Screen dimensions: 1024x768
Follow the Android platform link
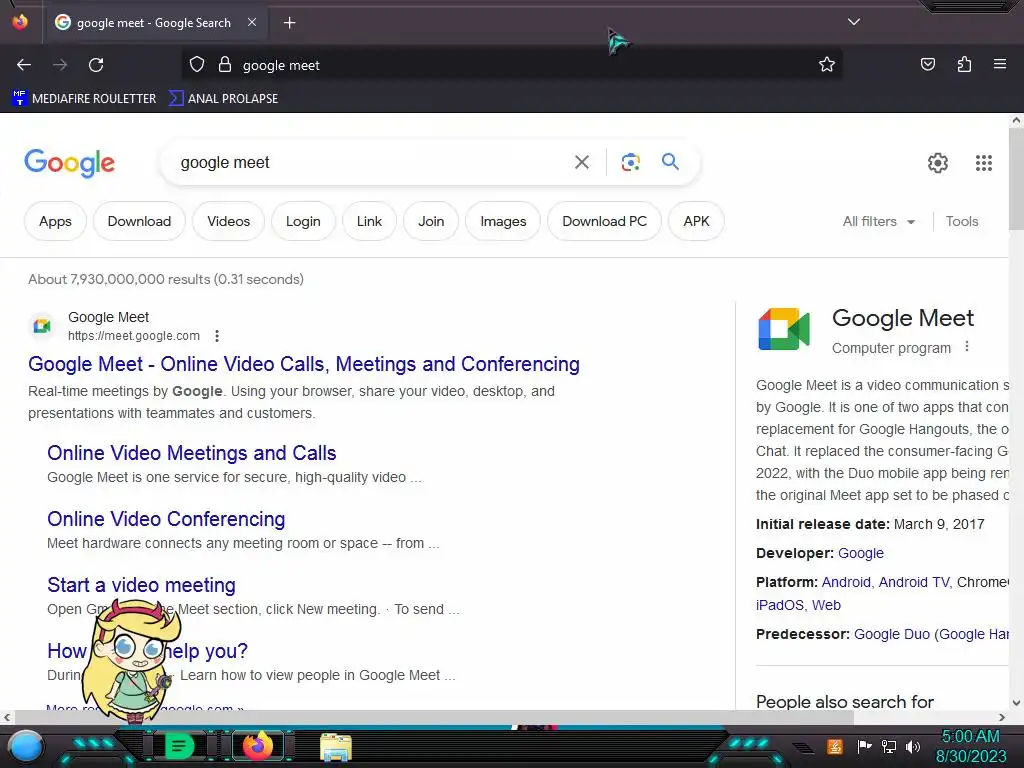click(x=846, y=582)
